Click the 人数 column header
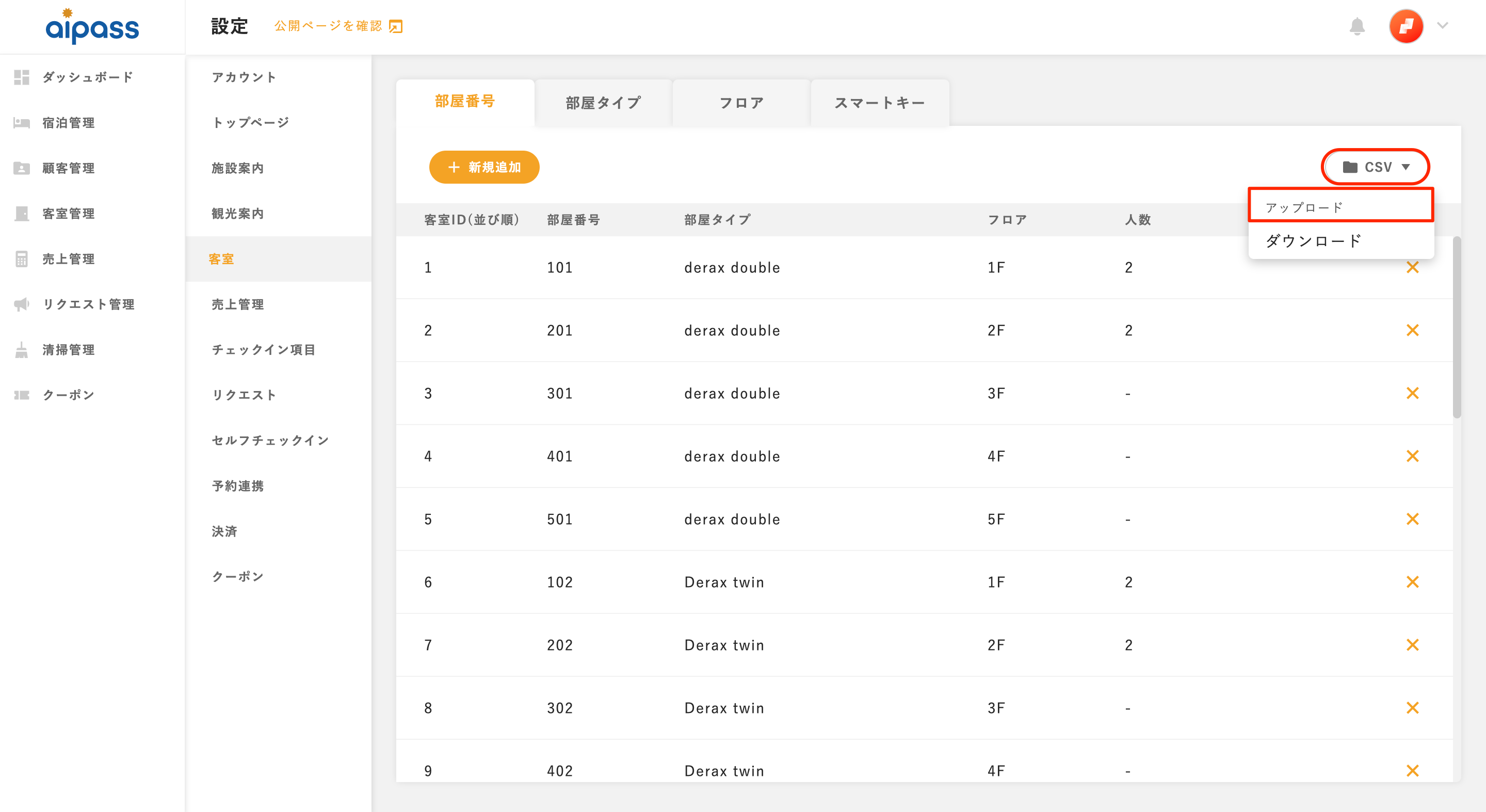The height and width of the screenshot is (812, 1486). [1138, 220]
